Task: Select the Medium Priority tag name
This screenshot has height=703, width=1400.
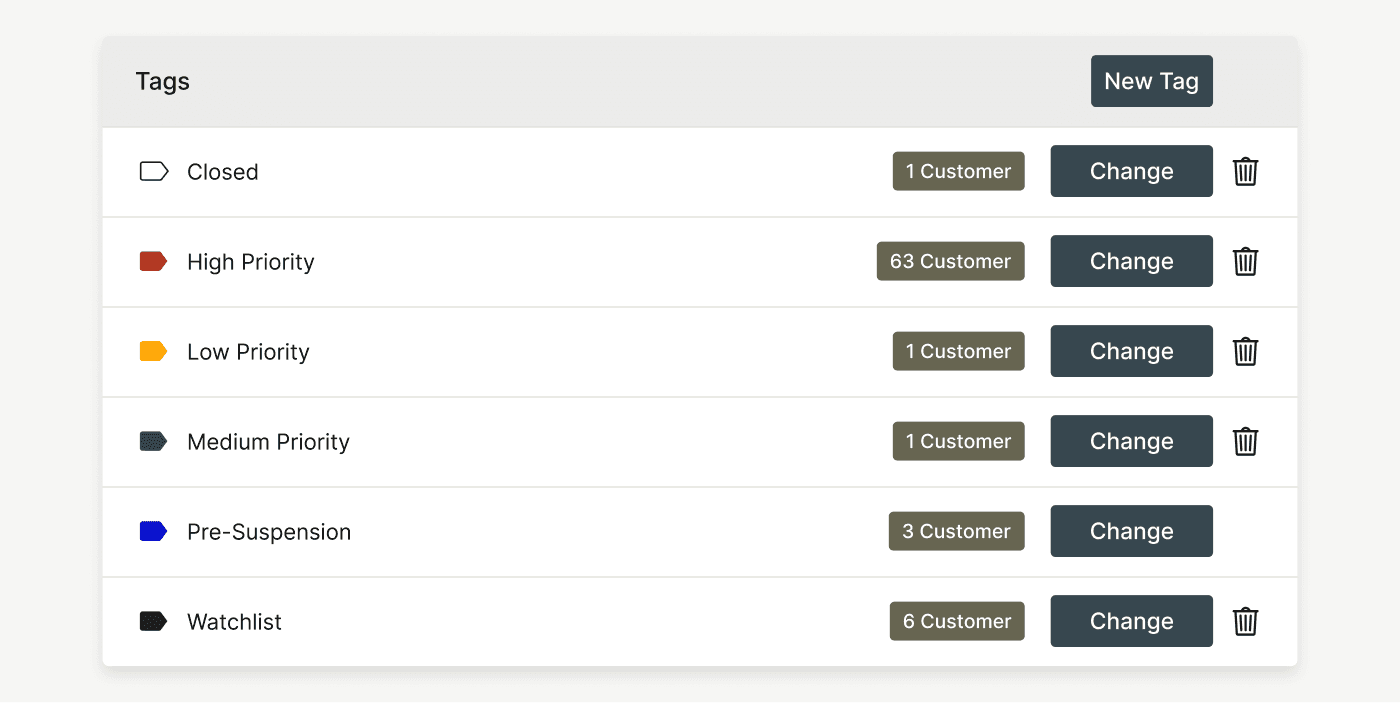Action: pos(268,442)
